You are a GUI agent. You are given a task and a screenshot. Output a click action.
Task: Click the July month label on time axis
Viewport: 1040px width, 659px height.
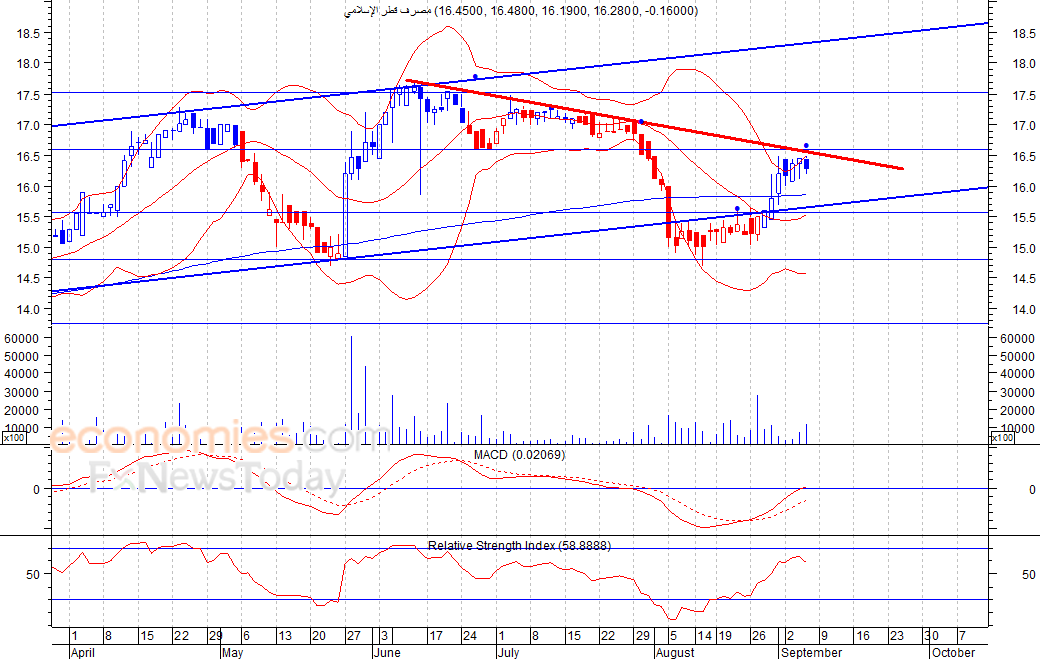[508, 652]
